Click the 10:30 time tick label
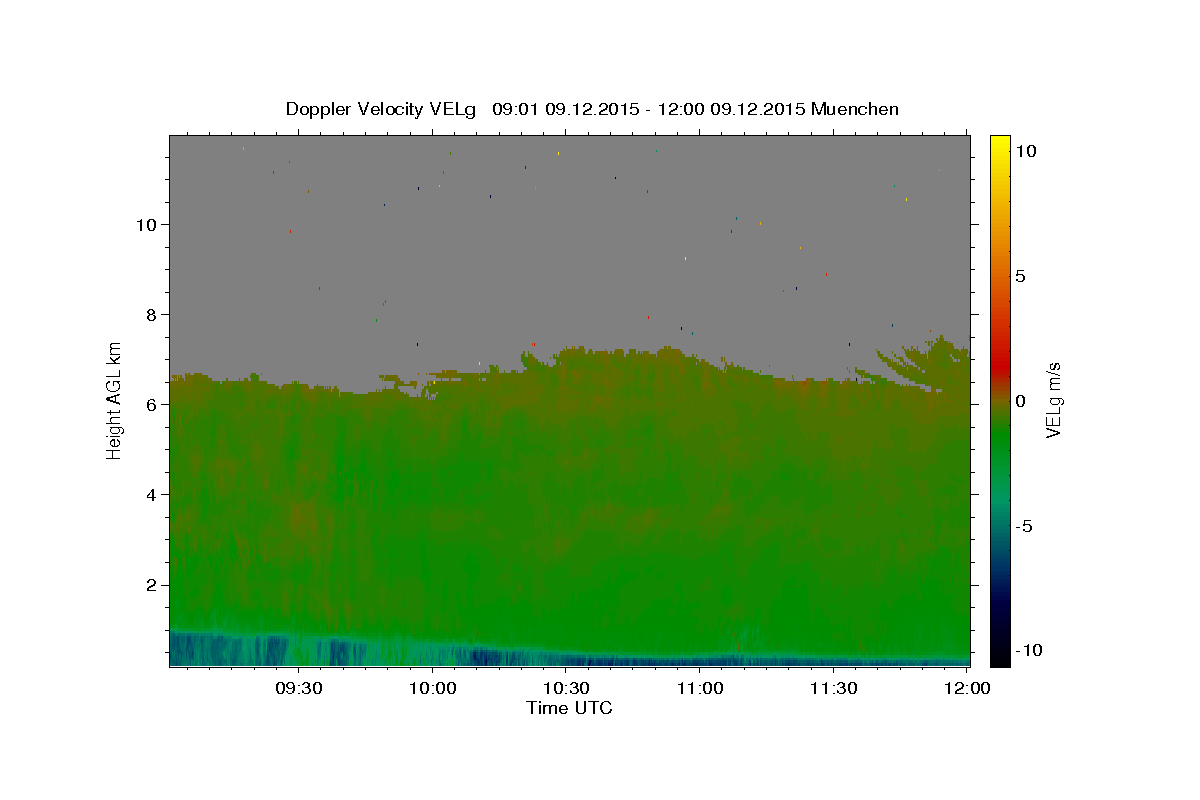 [566, 688]
